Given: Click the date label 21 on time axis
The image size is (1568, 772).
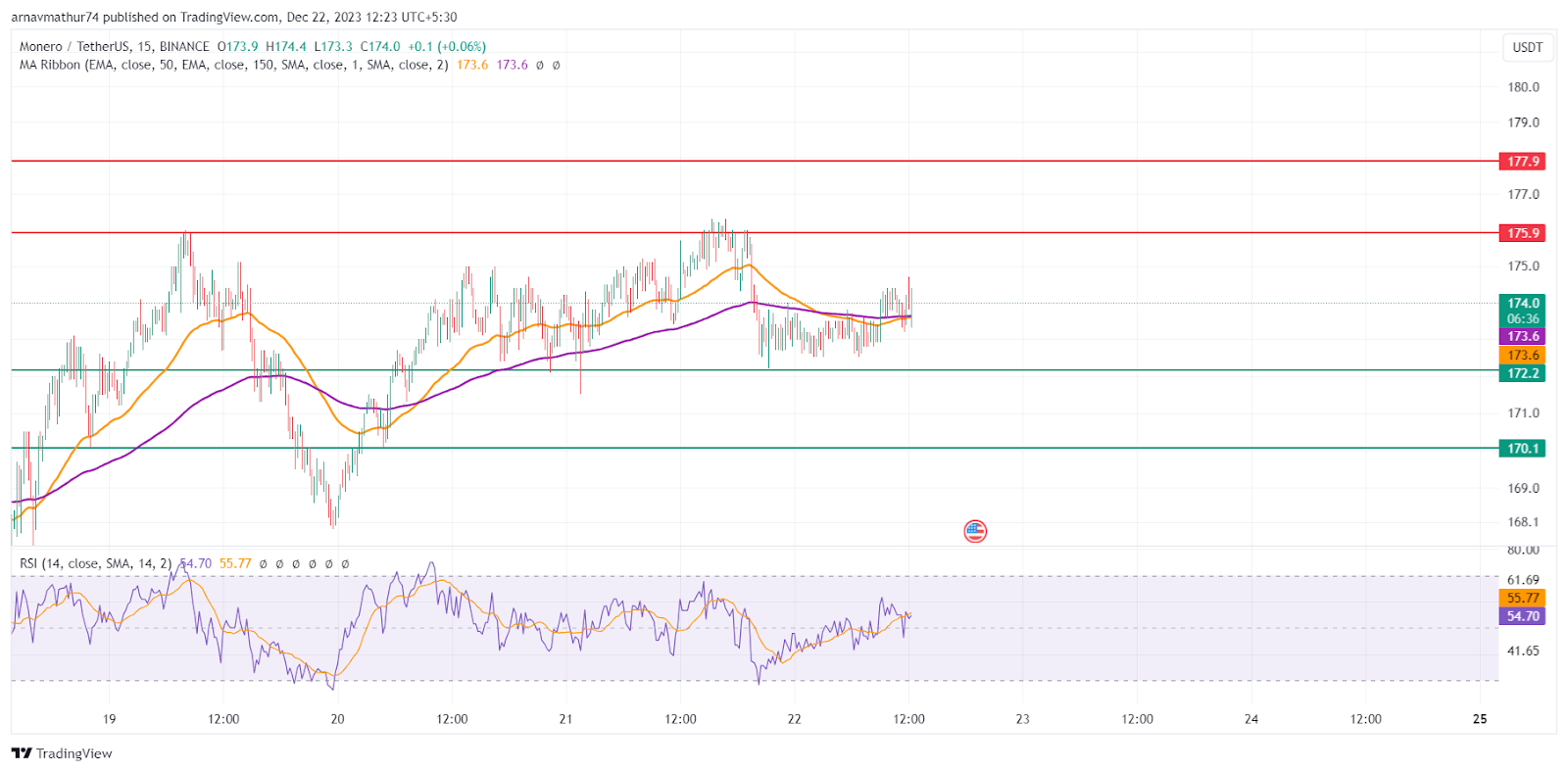Looking at the screenshot, I should pos(565,719).
